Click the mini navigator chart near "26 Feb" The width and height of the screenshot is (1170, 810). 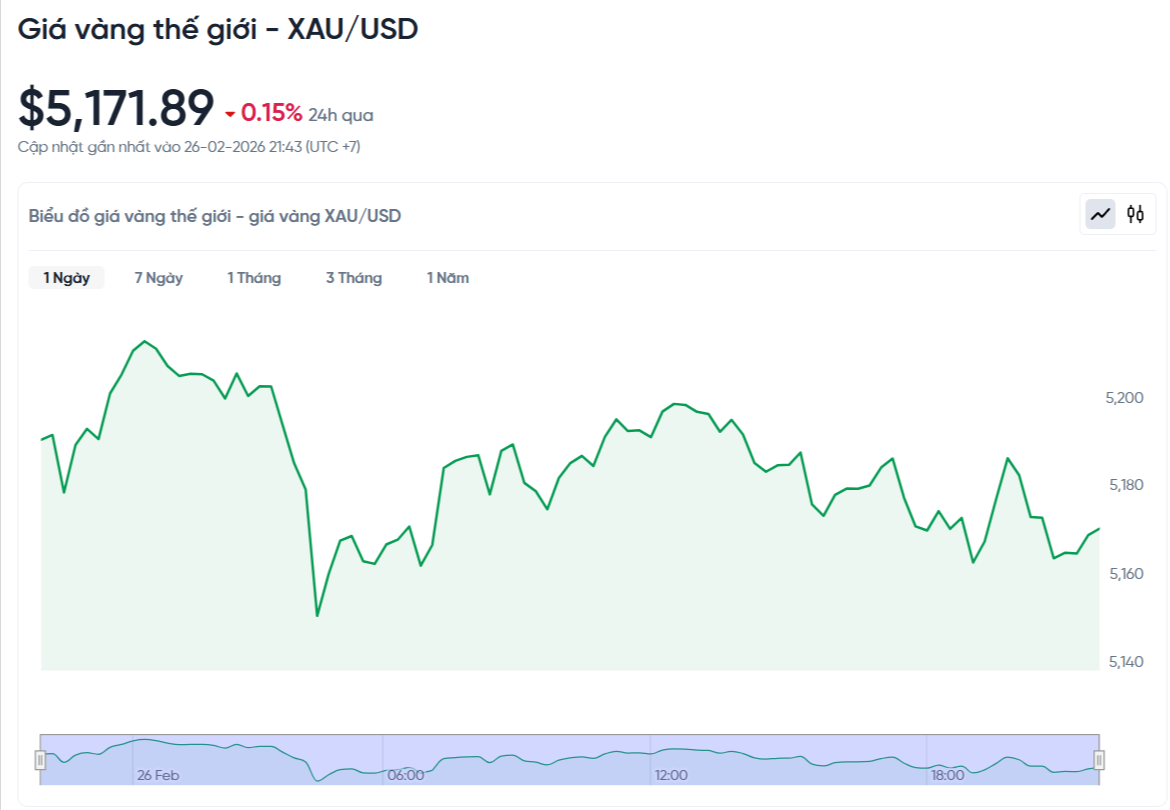[160, 774]
